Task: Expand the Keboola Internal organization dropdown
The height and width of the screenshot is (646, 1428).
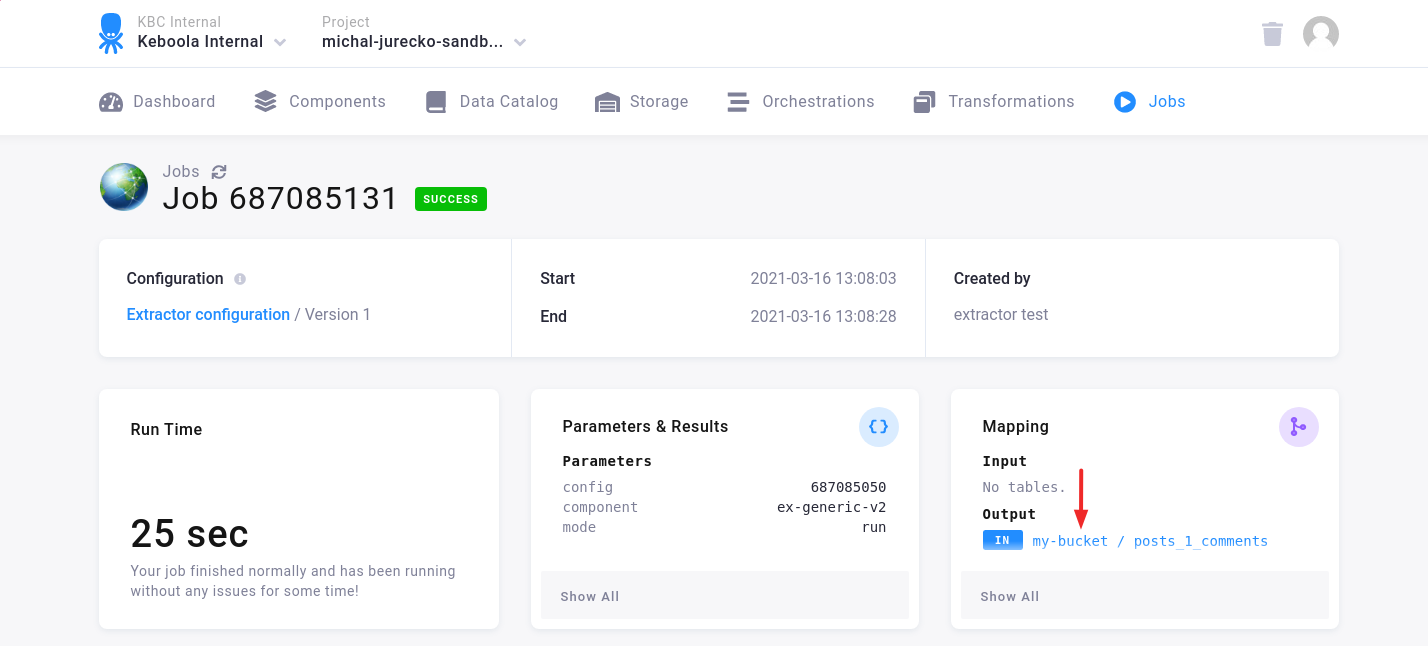Action: pyautogui.click(x=280, y=42)
